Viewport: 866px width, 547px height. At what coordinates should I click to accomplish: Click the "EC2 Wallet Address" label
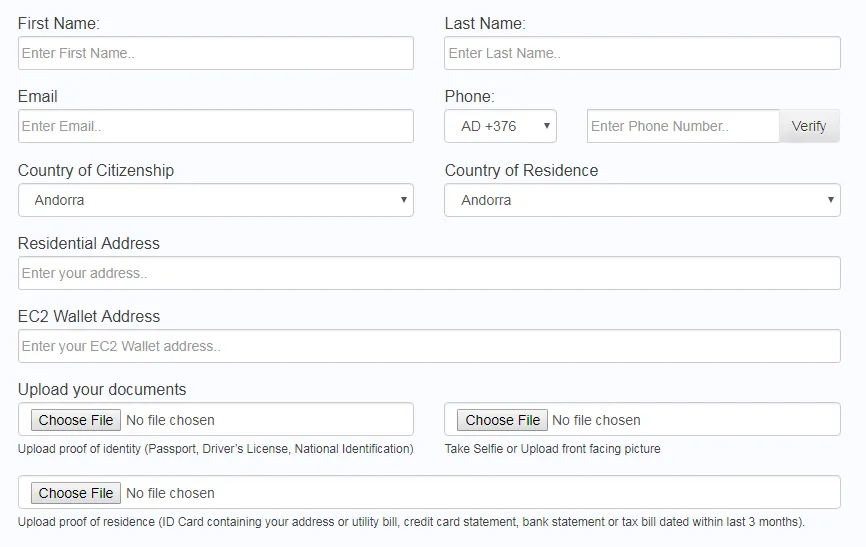click(89, 316)
